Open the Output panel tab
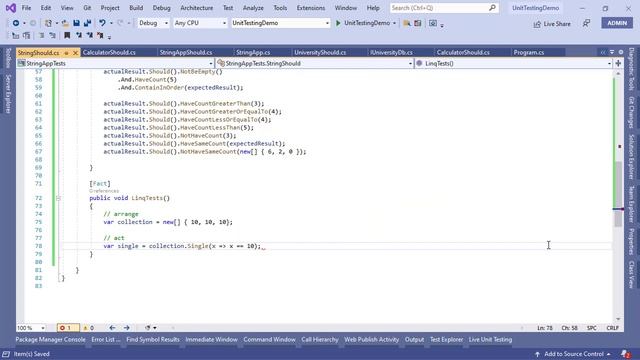This screenshot has width=640, height=360. [414, 339]
